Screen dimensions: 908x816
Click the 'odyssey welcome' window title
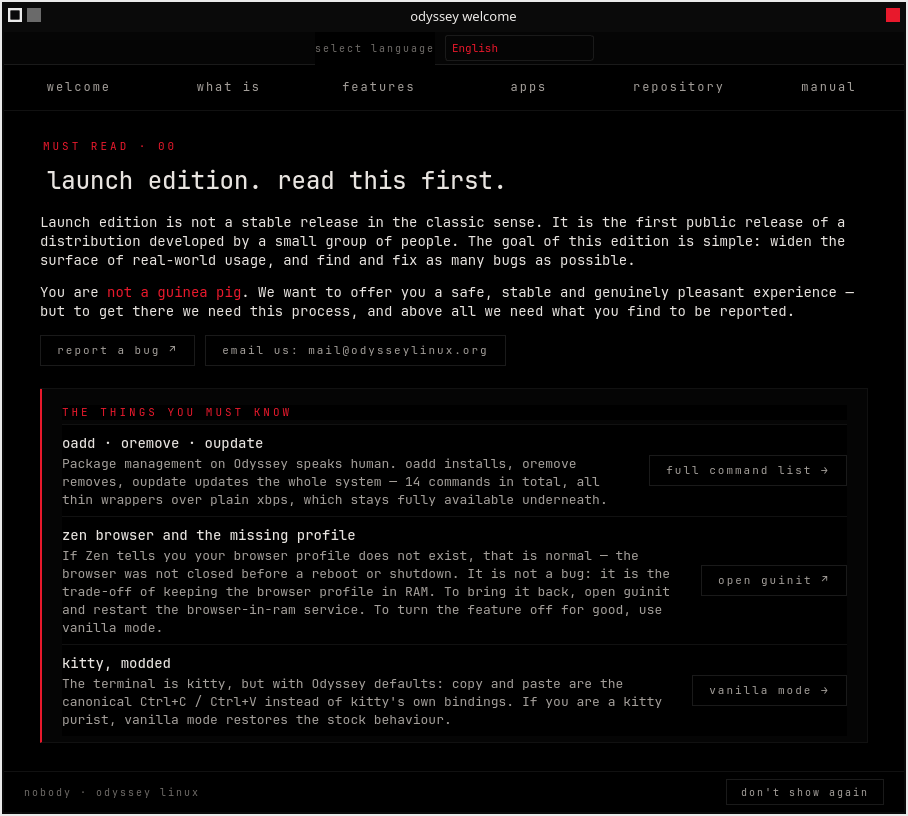[463, 17]
